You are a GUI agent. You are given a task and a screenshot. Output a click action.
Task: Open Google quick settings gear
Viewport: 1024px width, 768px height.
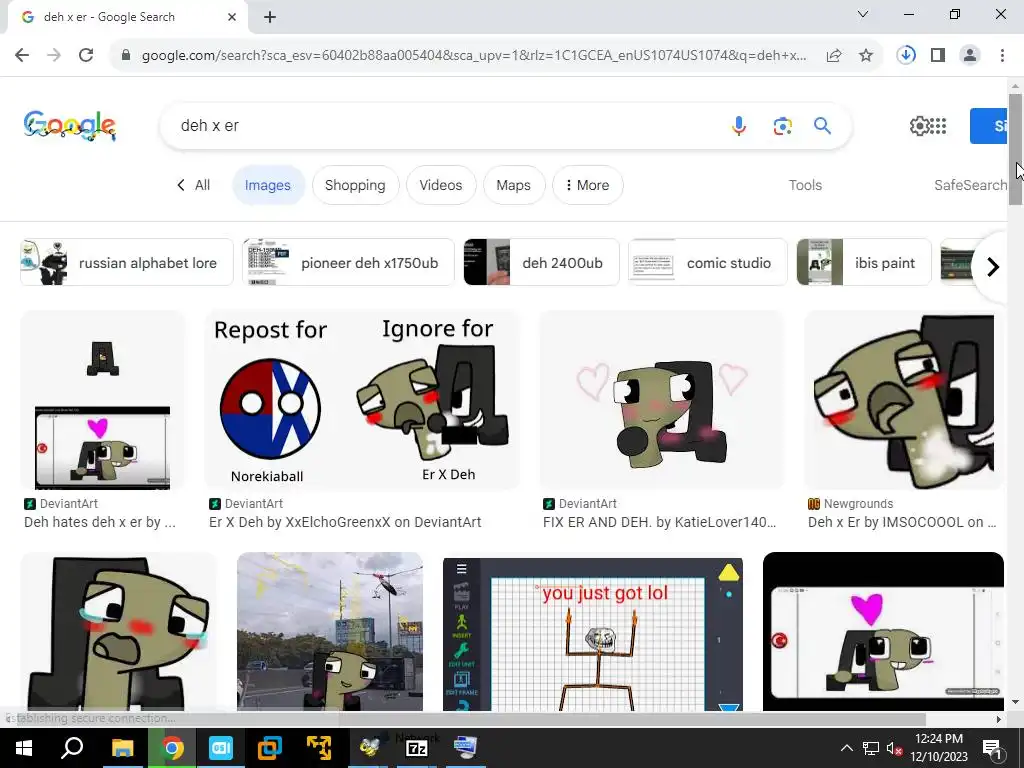coord(919,125)
